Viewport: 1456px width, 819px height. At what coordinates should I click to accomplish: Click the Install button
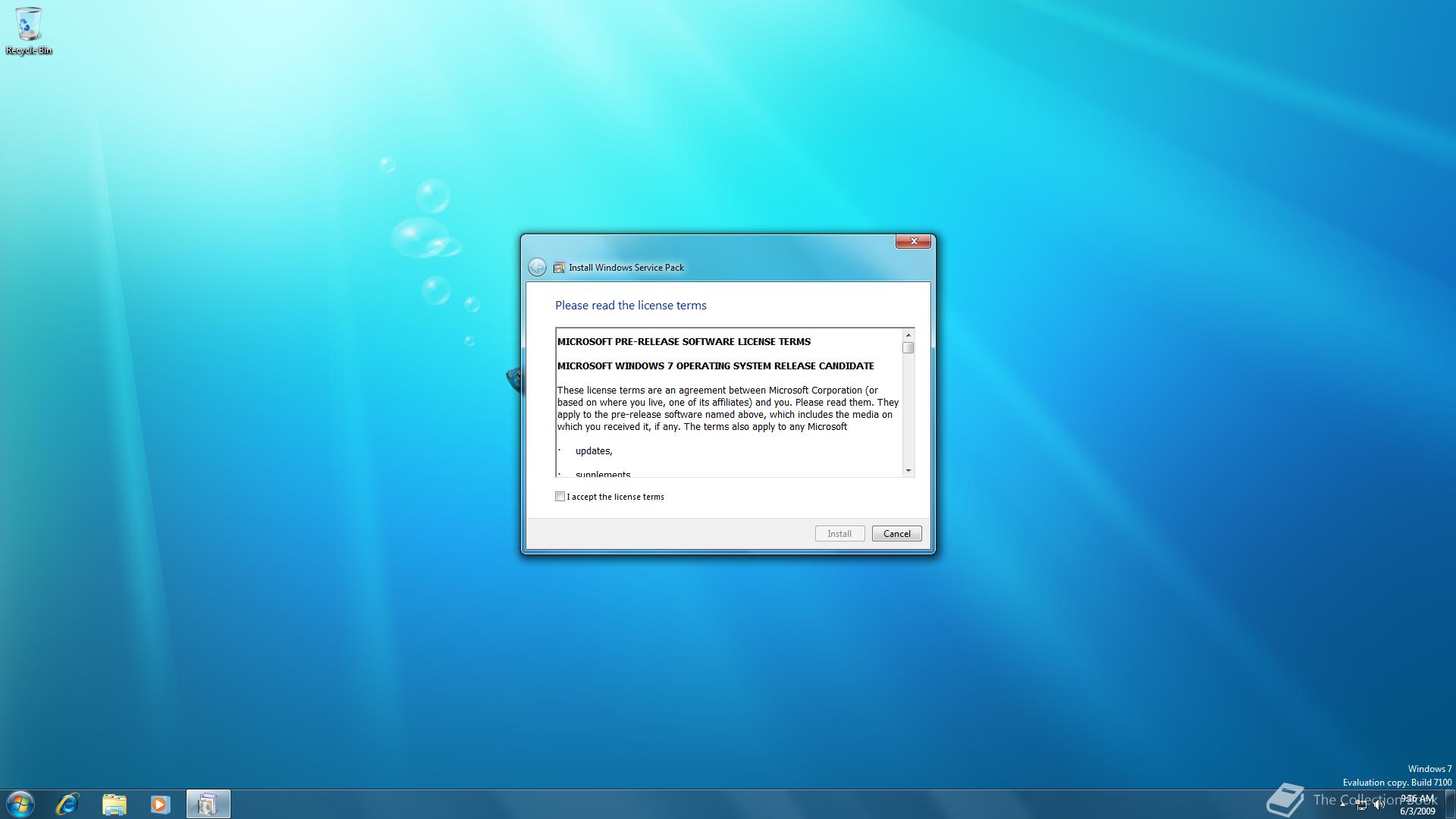coord(839,534)
